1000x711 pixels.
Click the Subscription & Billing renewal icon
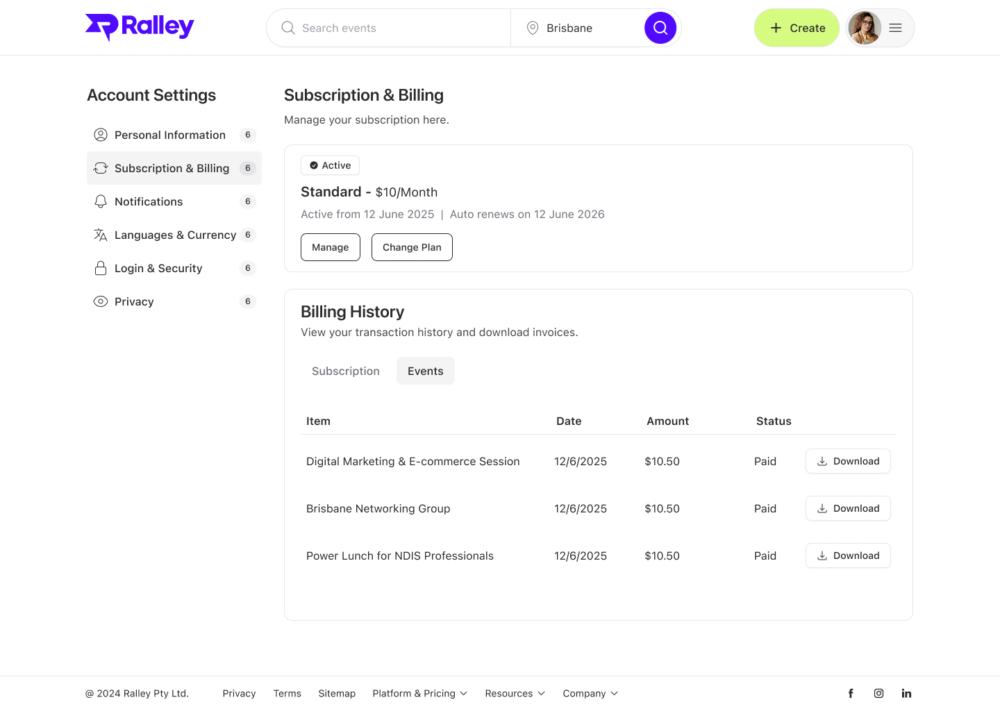point(100,168)
